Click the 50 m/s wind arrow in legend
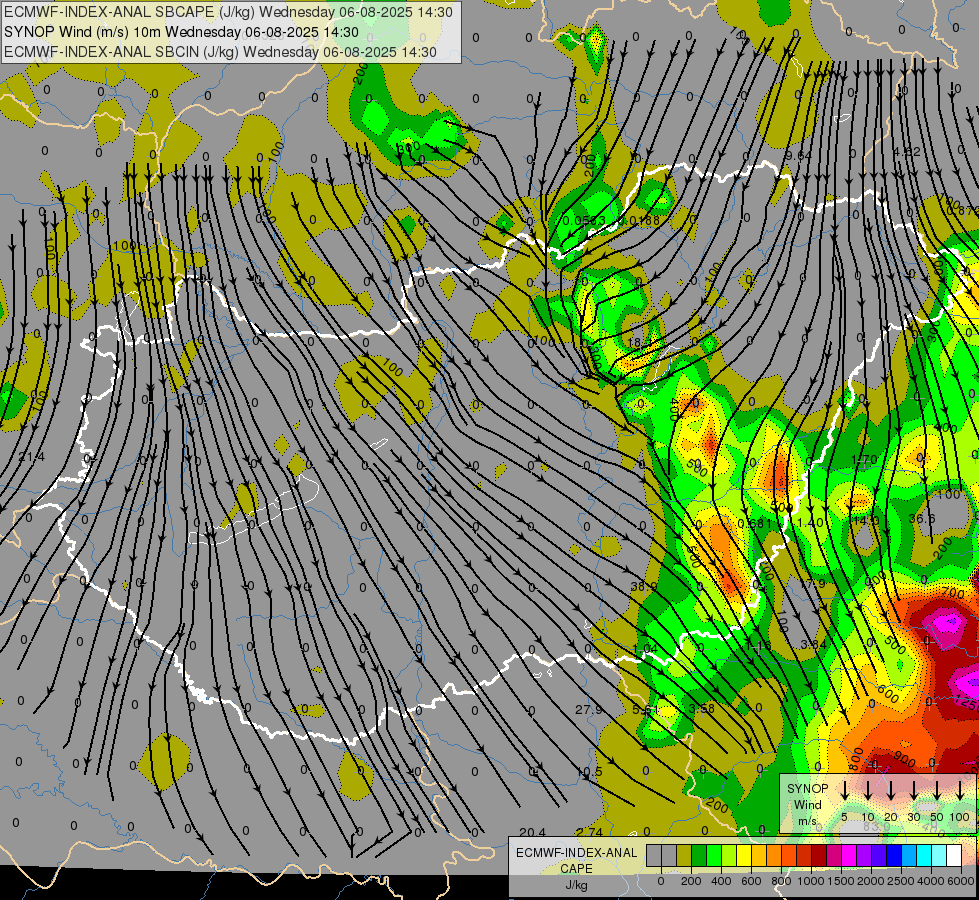This screenshot has width=979, height=900. 937,789
